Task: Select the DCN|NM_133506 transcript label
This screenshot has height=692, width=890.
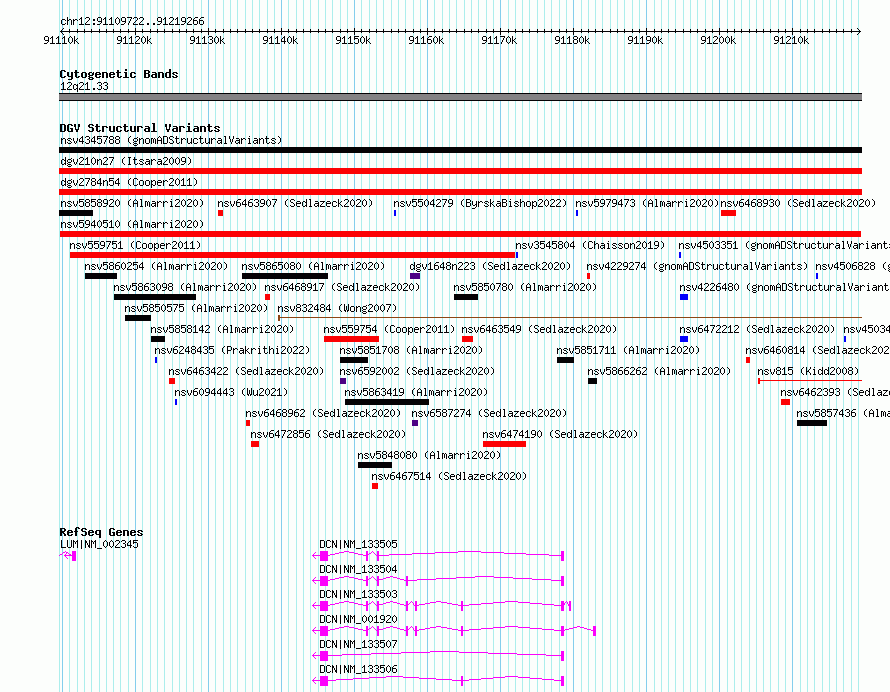Action: tap(358, 669)
